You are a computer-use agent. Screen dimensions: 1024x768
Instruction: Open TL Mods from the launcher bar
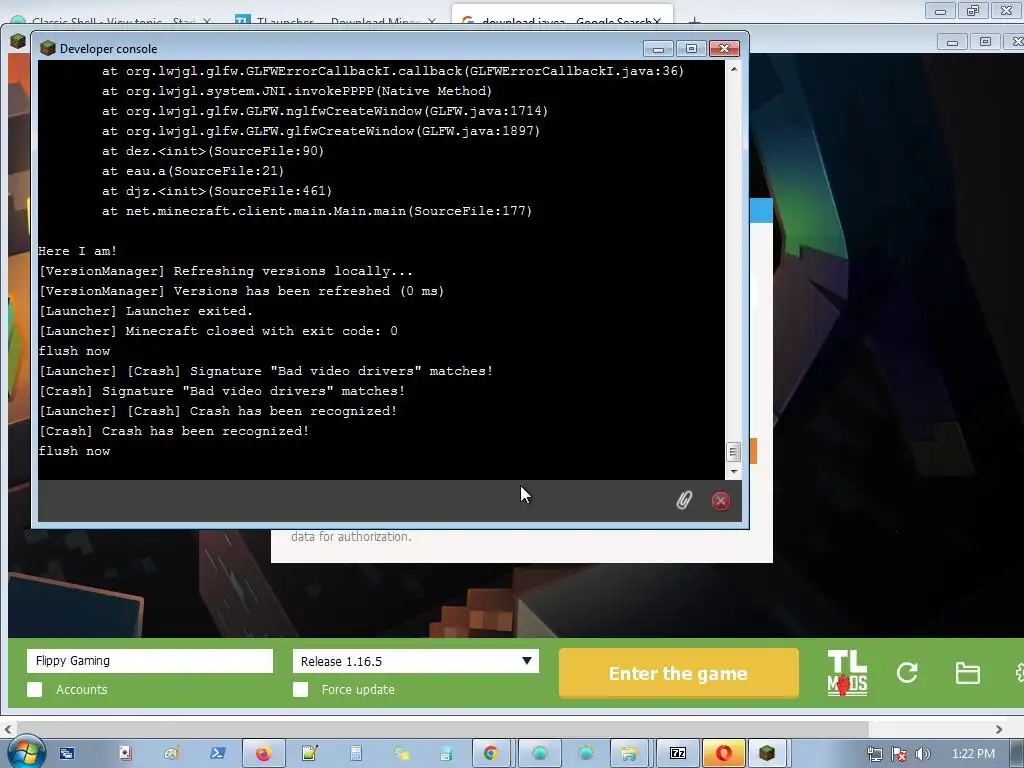click(847, 673)
